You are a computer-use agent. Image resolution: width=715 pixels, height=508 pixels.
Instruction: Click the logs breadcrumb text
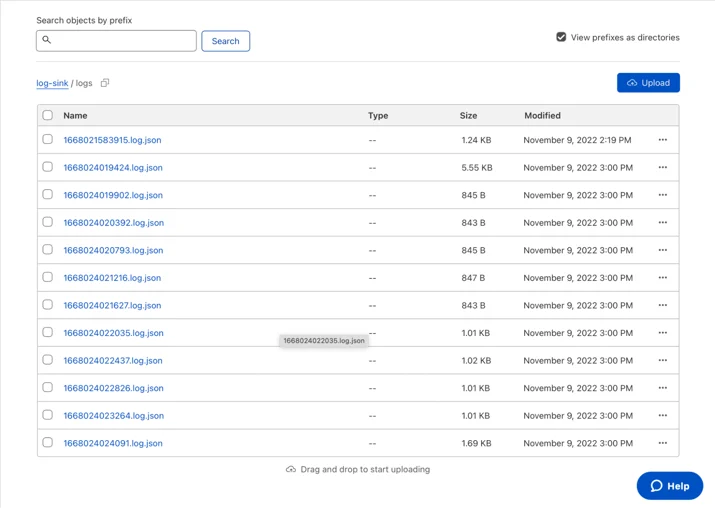point(84,83)
